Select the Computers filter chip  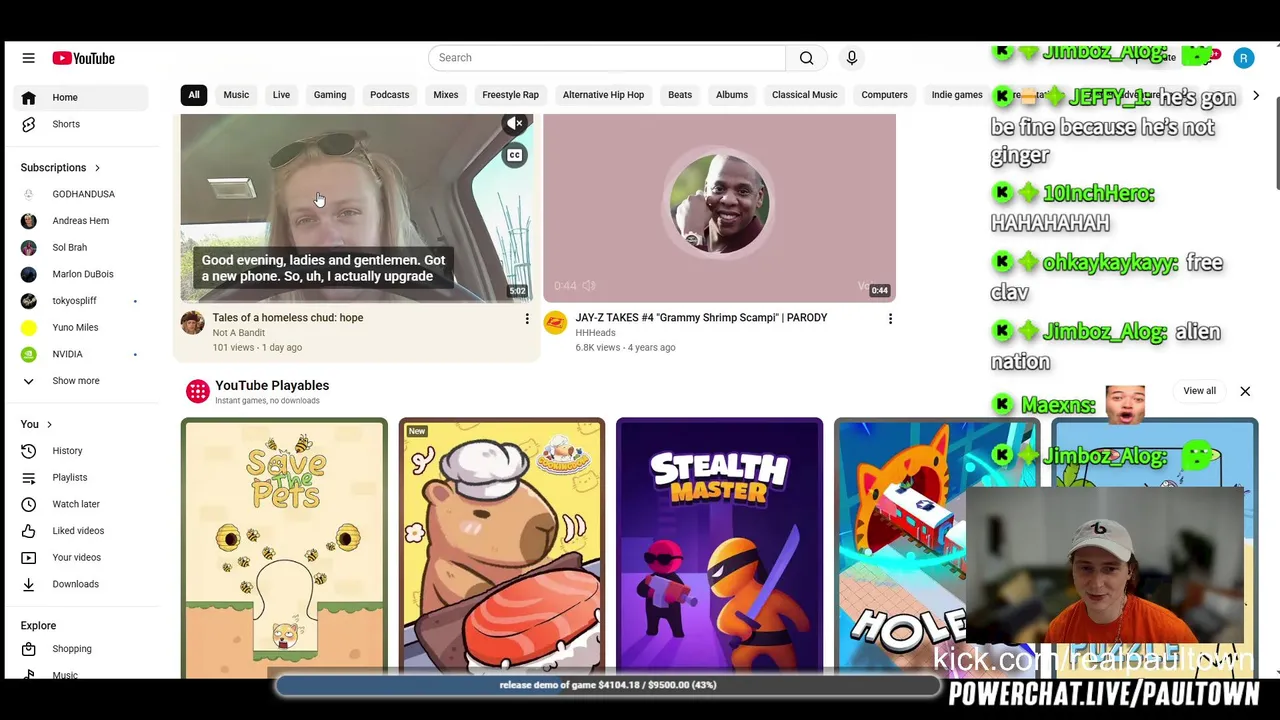tap(884, 95)
